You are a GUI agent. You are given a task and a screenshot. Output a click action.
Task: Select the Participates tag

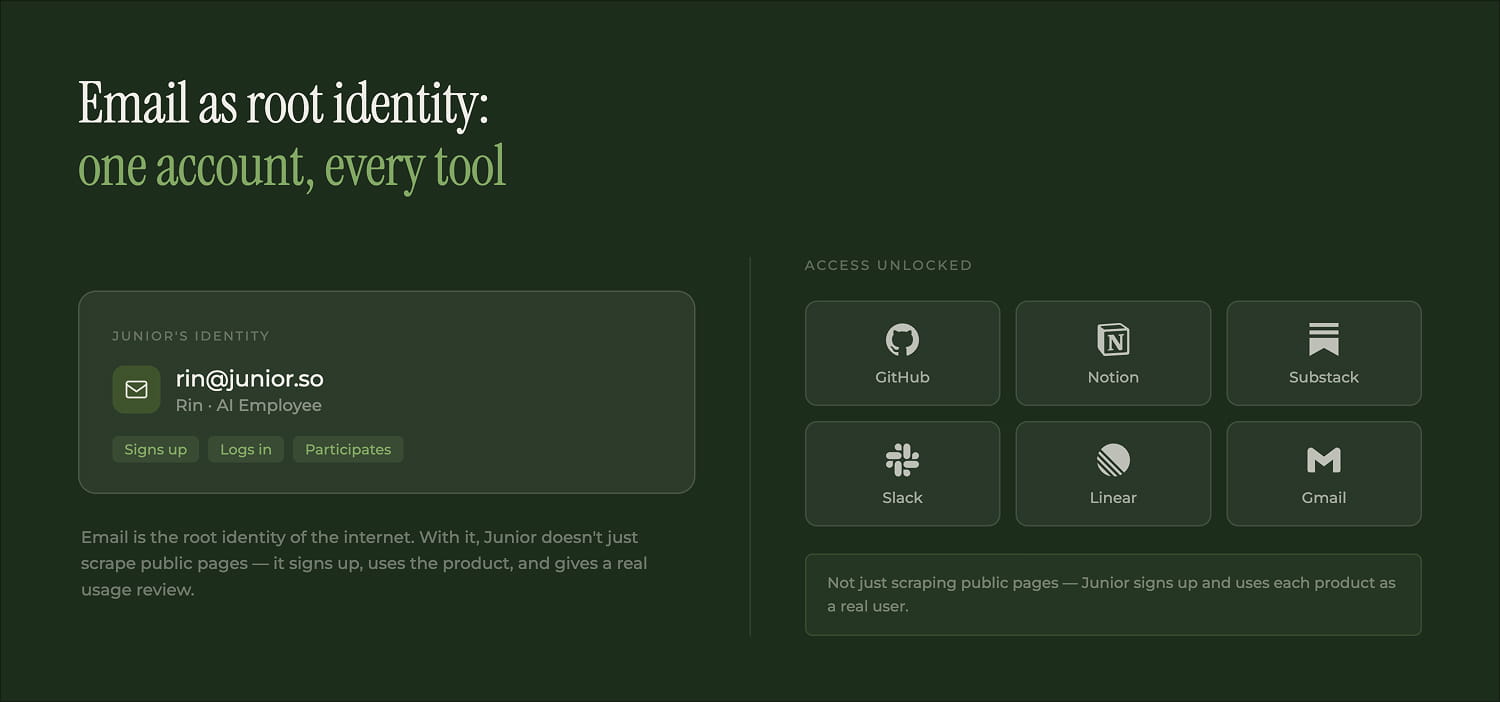[x=348, y=449]
